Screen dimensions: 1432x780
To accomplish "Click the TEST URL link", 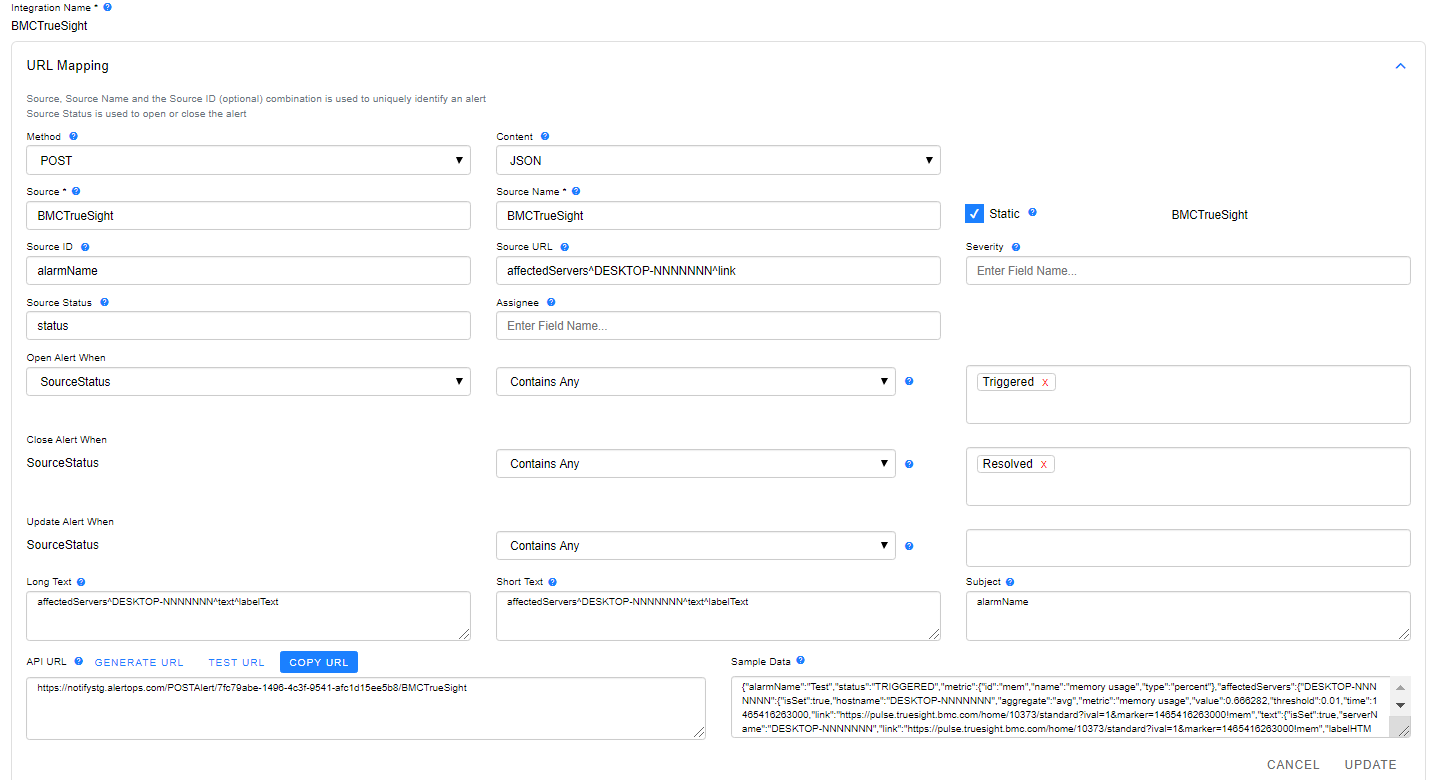I will point(236,661).
